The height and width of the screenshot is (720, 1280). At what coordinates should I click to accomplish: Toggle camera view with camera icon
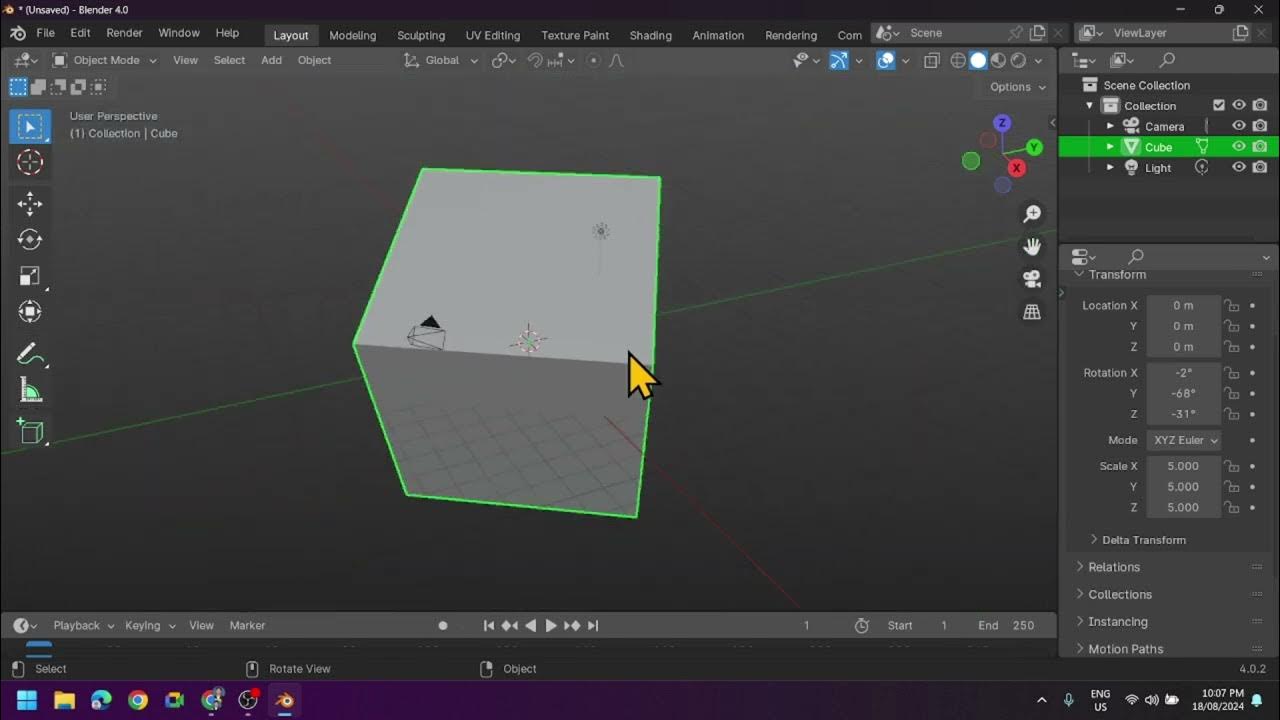coord(1032,279)
